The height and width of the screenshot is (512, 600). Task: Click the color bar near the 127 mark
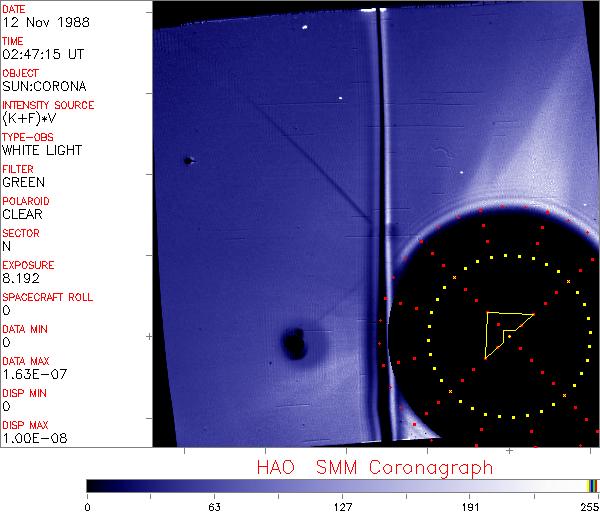(x=342, y=485)
